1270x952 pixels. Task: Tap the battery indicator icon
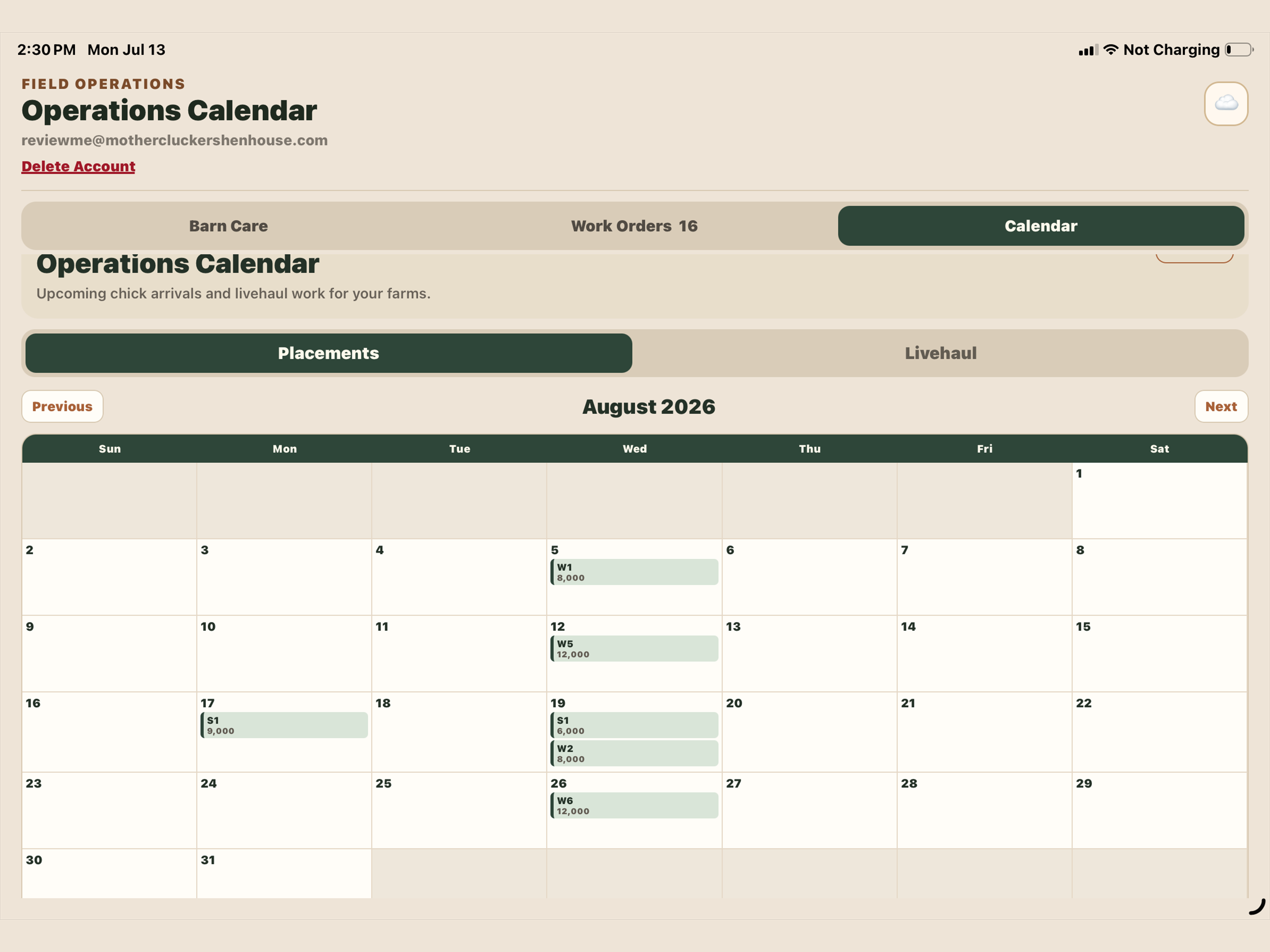pyautogui.click(x=1238, y=50)
